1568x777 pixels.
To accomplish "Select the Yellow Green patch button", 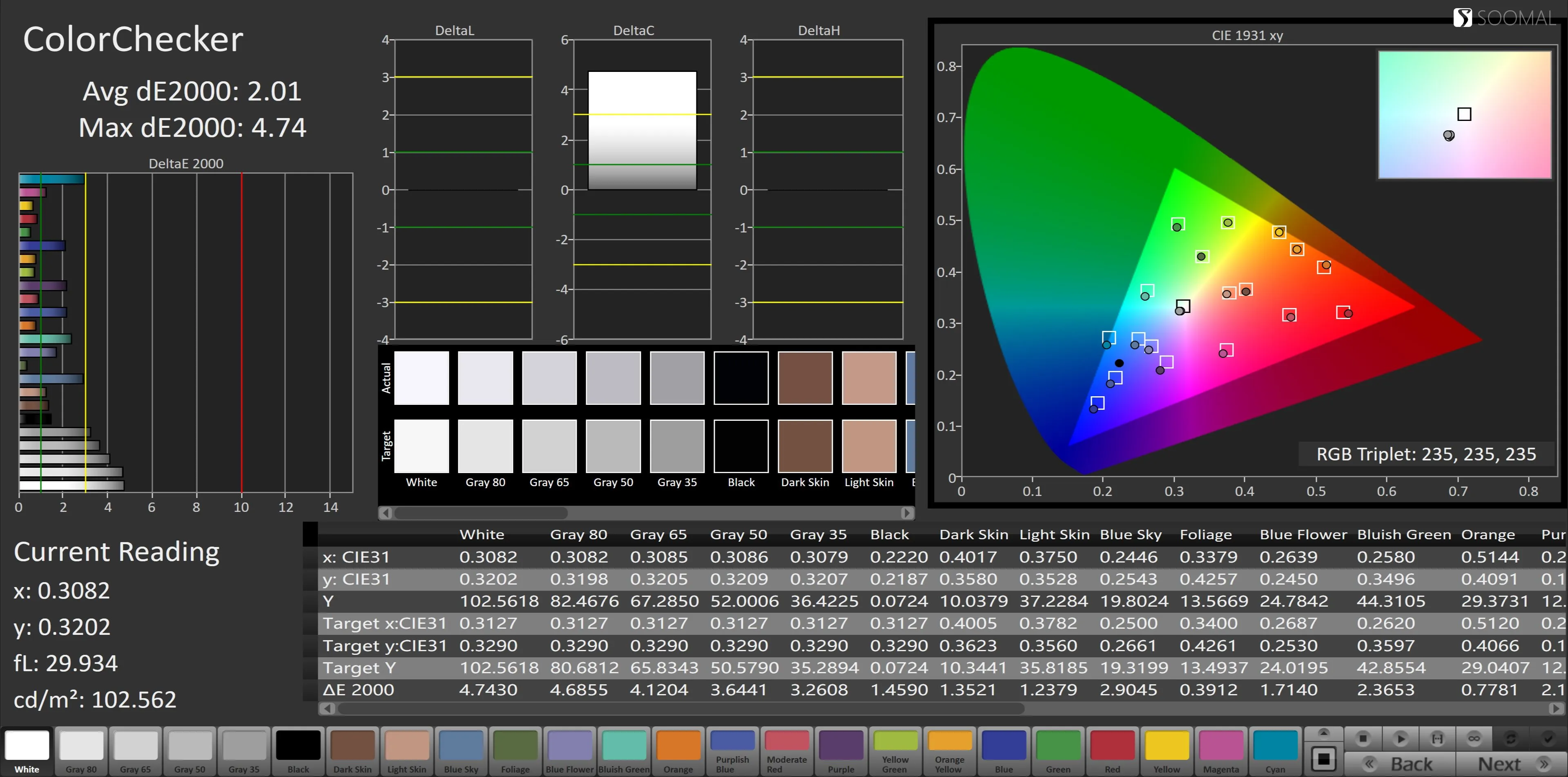I will (895, 751).
